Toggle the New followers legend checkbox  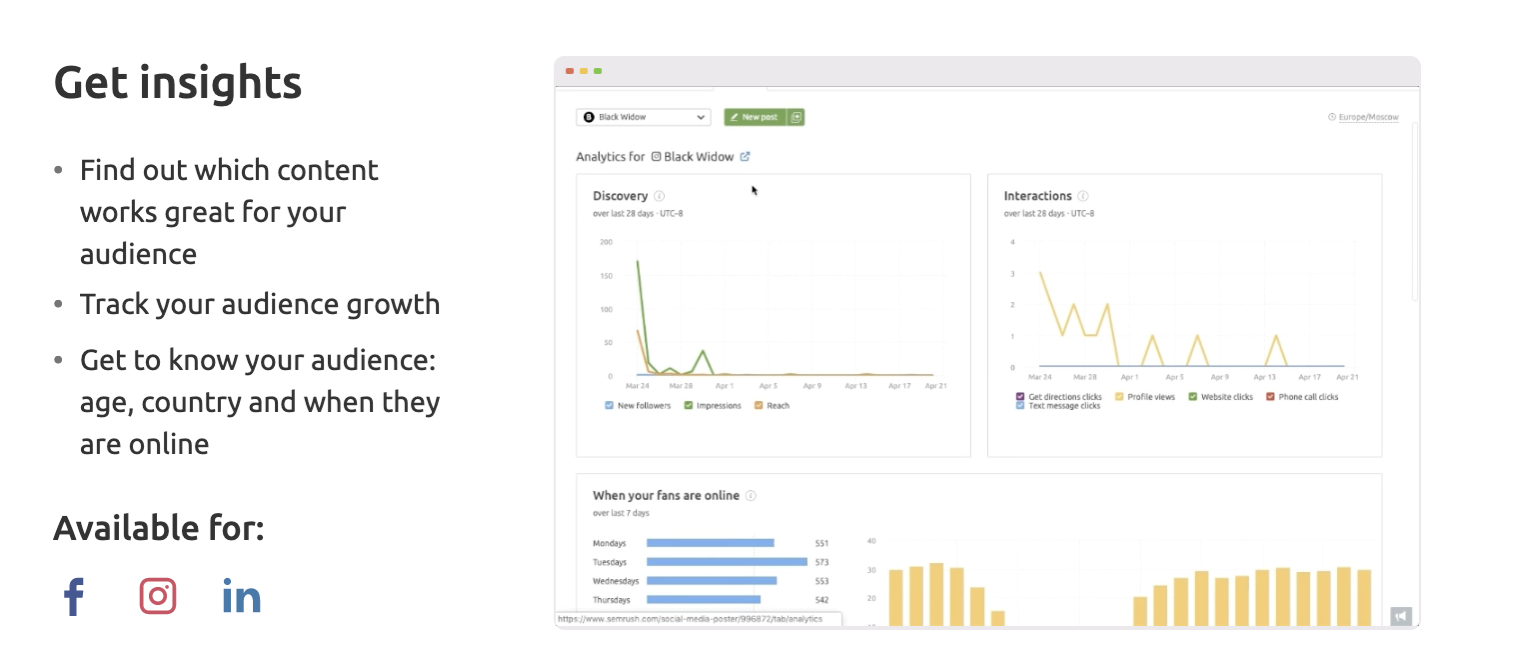[609, 405]
